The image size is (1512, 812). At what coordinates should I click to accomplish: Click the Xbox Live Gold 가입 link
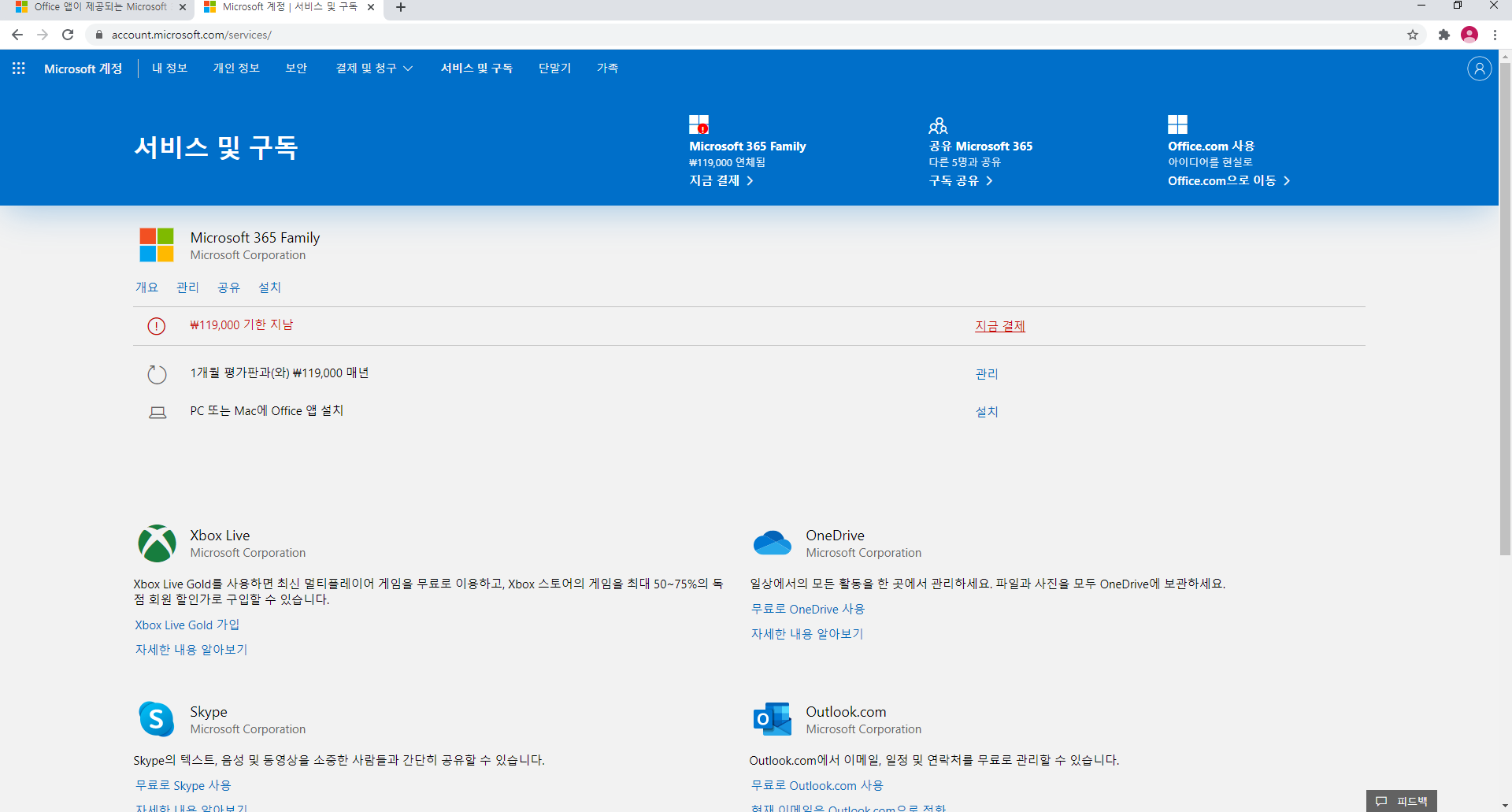[x=187, y=625]
